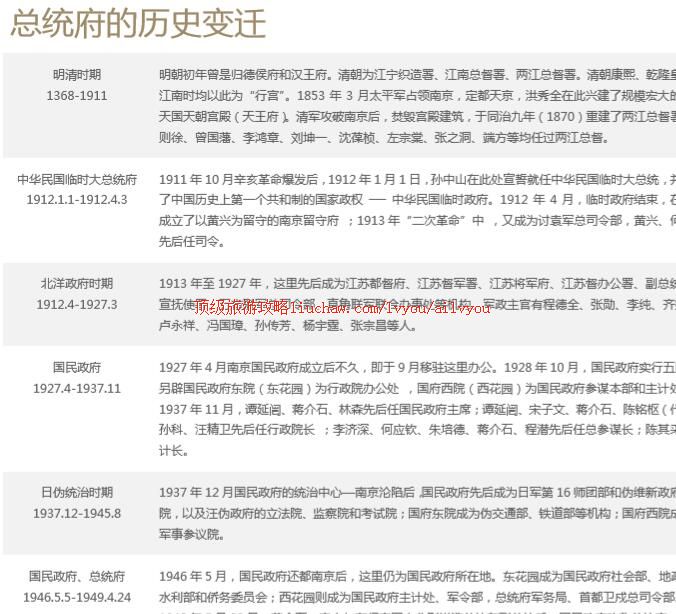
Task: Click the date range 1927.4-1937.11
Action: tap(77, 388)
